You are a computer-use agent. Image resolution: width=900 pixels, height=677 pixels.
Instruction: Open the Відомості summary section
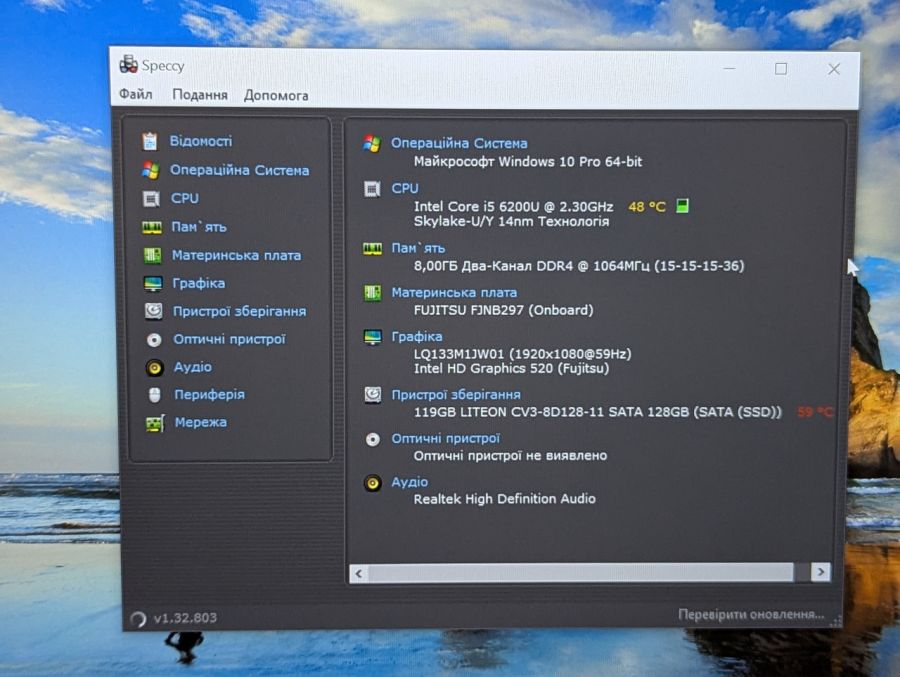click(x=201, y=141)
